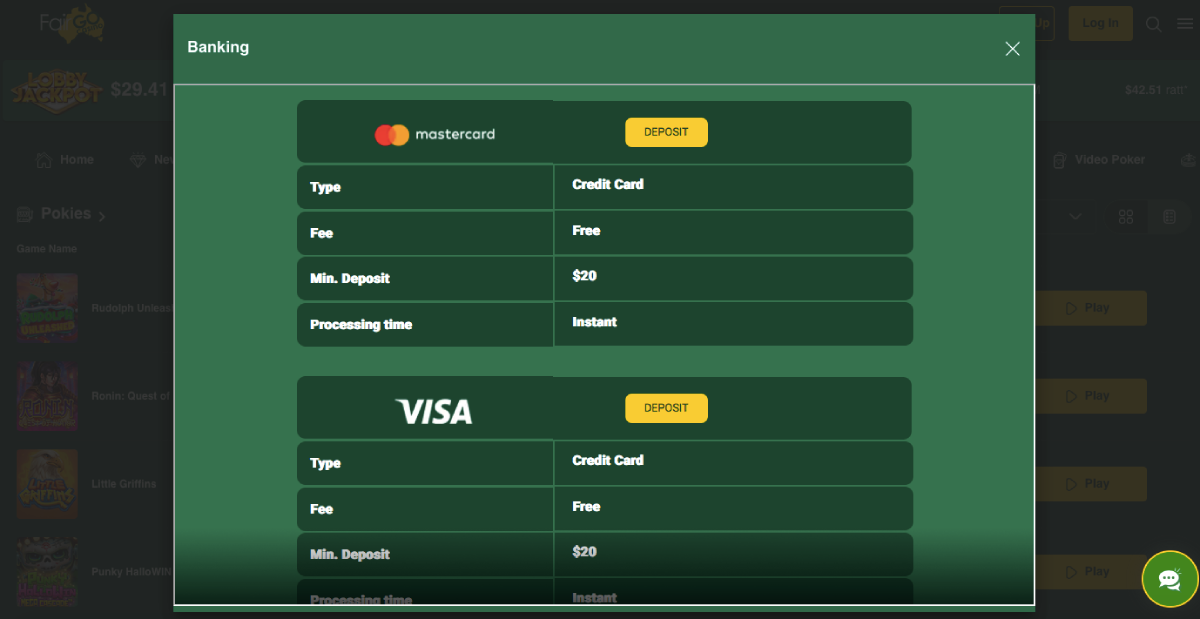The image size is (1200, 619).
Task: Open the hamburger menu icon
Action: click(1183, 24)
